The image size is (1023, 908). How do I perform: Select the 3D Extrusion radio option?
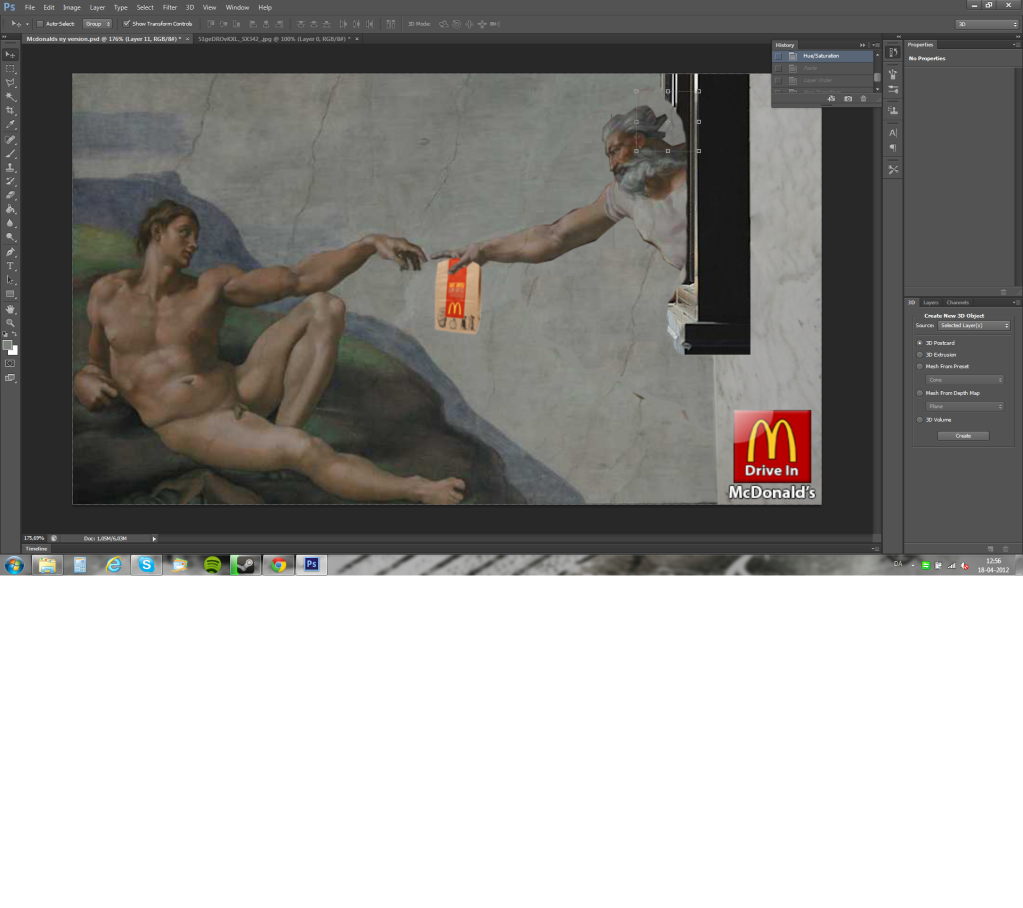pyautogui.click(x=920, y=355)
